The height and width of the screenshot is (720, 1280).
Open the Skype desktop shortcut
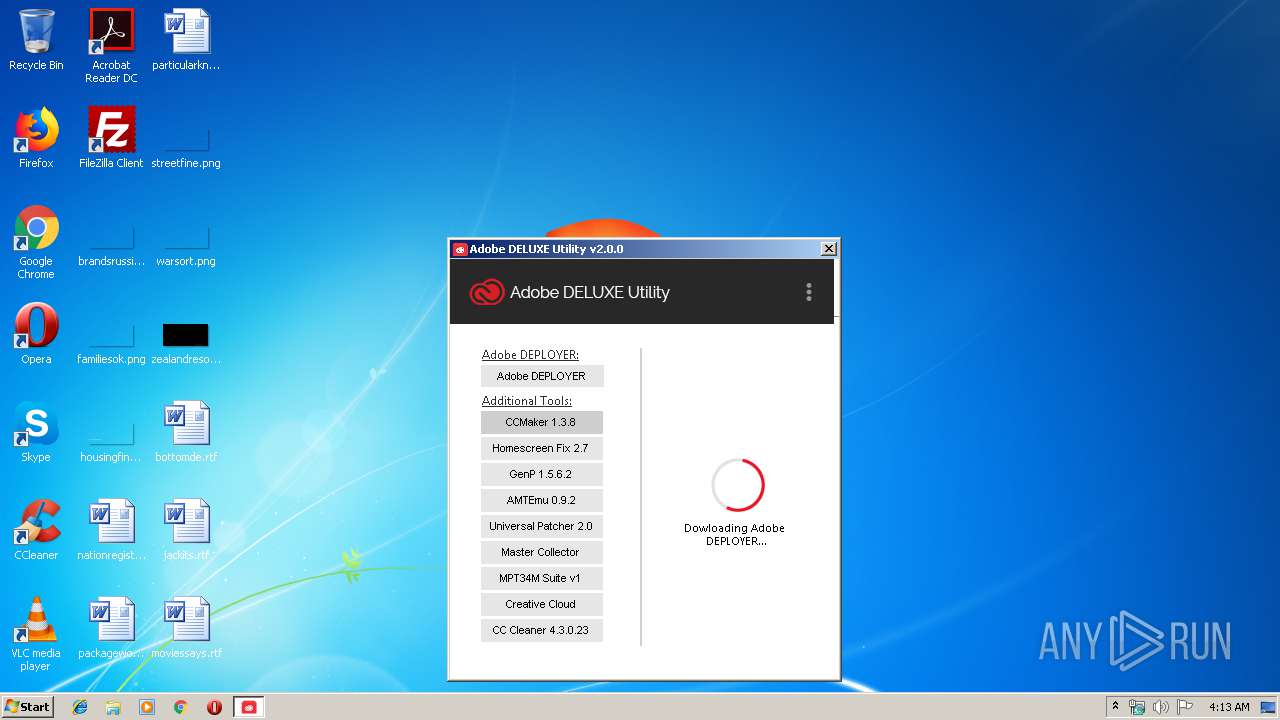(x=36, y=432)
